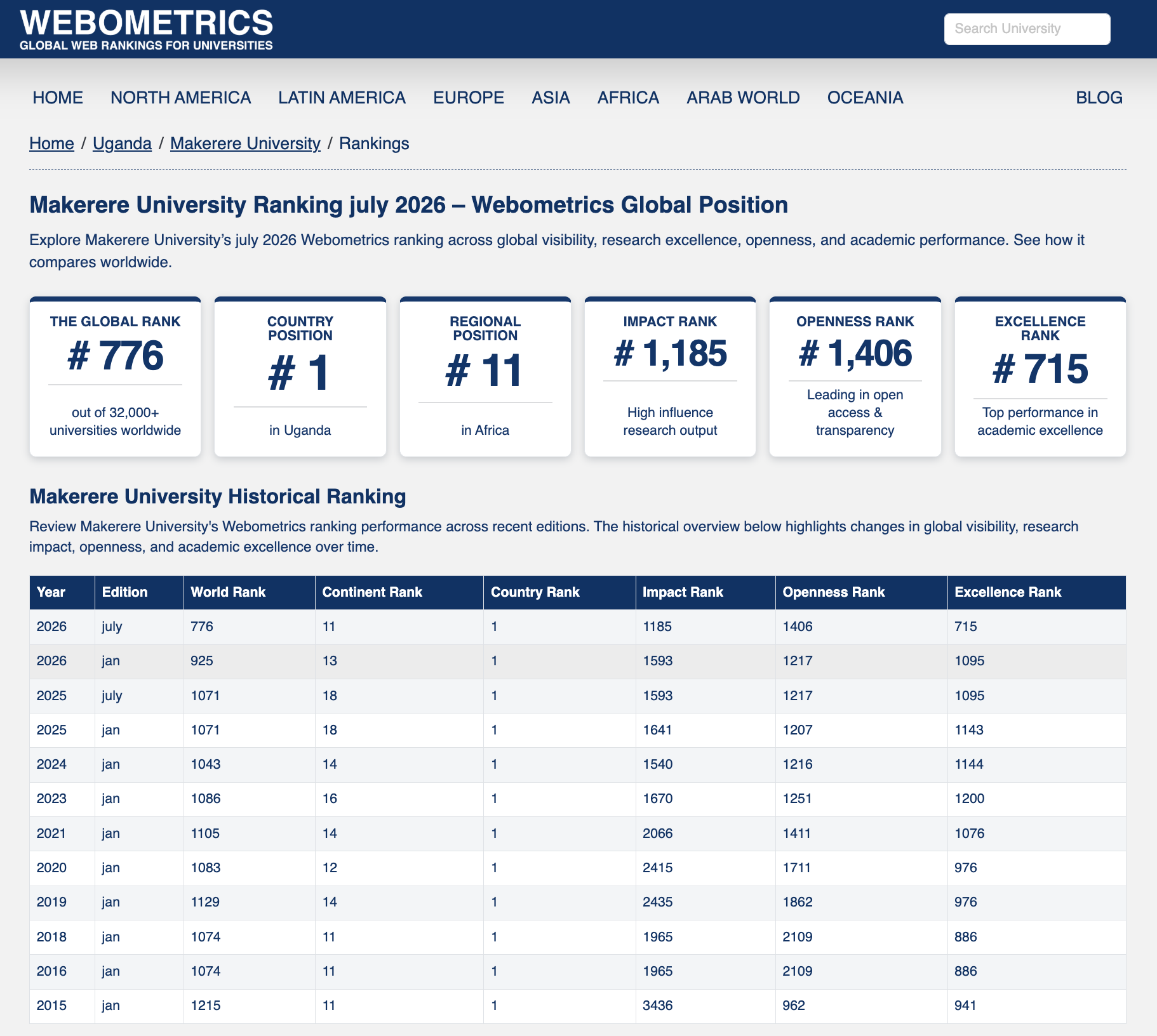
Task: Click the 2016 year cell
Action: point(62,971)
